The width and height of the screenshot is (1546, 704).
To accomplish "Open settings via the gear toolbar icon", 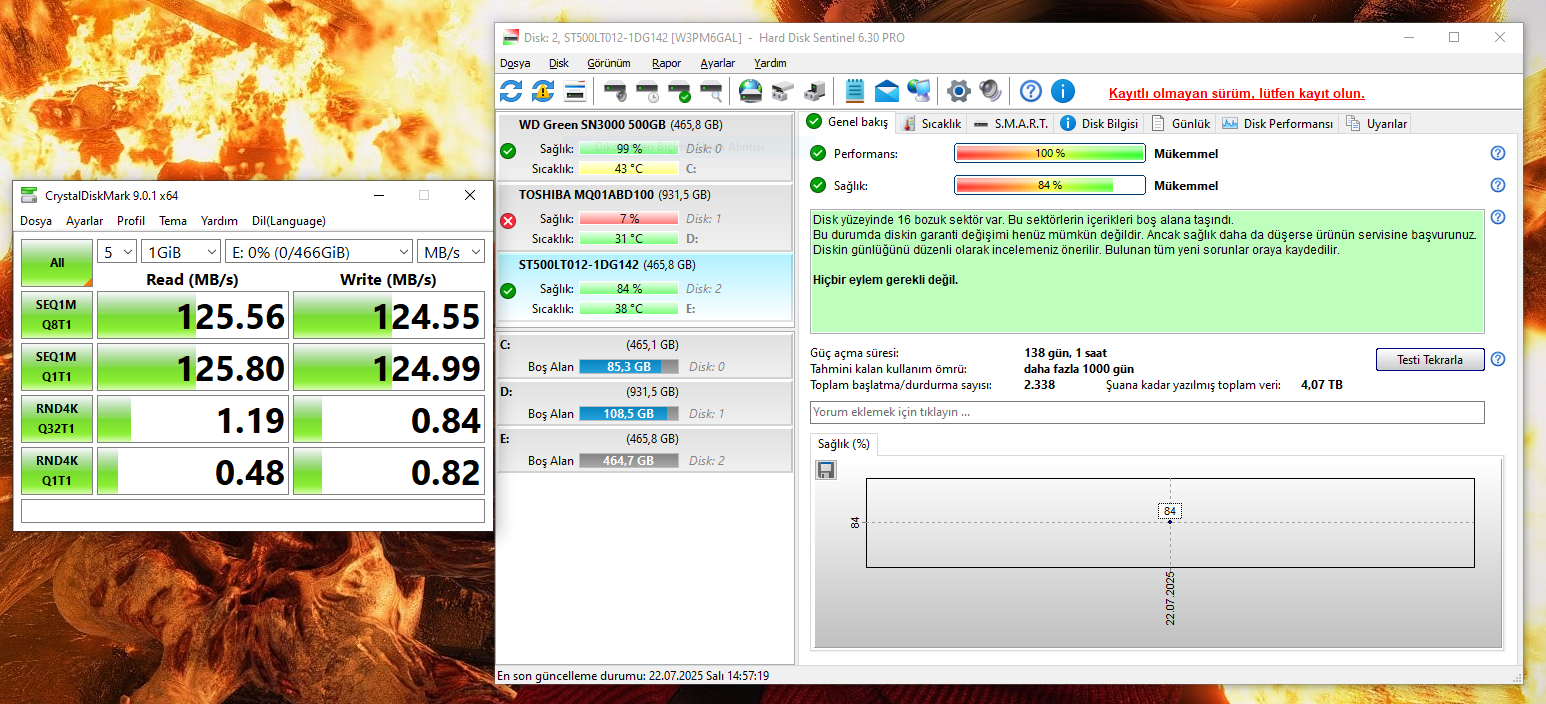I will click(959, 92).
